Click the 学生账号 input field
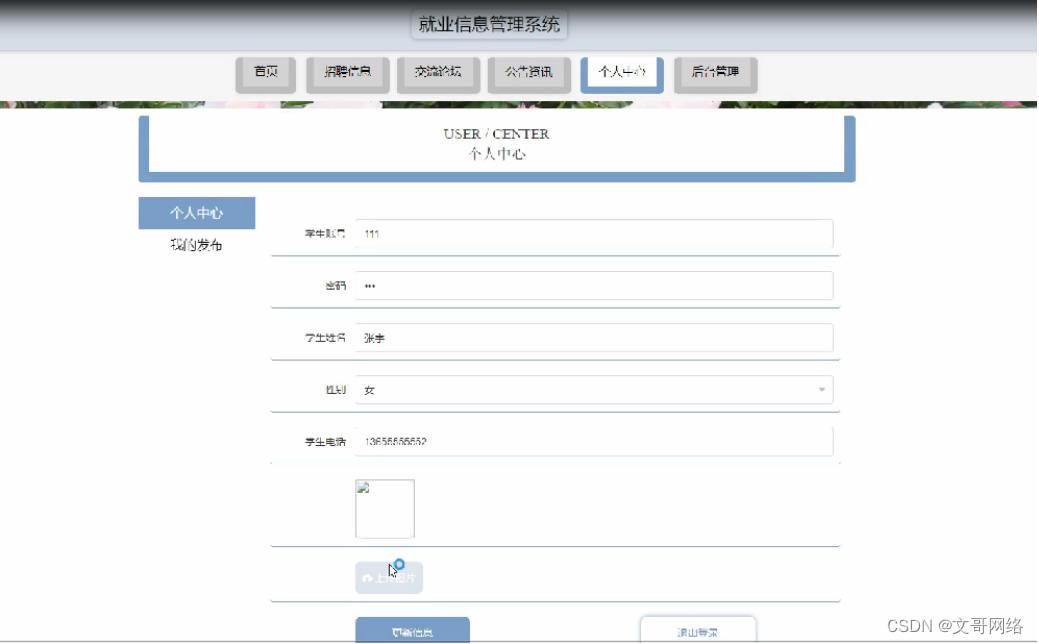This screenshot has width=1039, height=644. (x=594, y=234)
